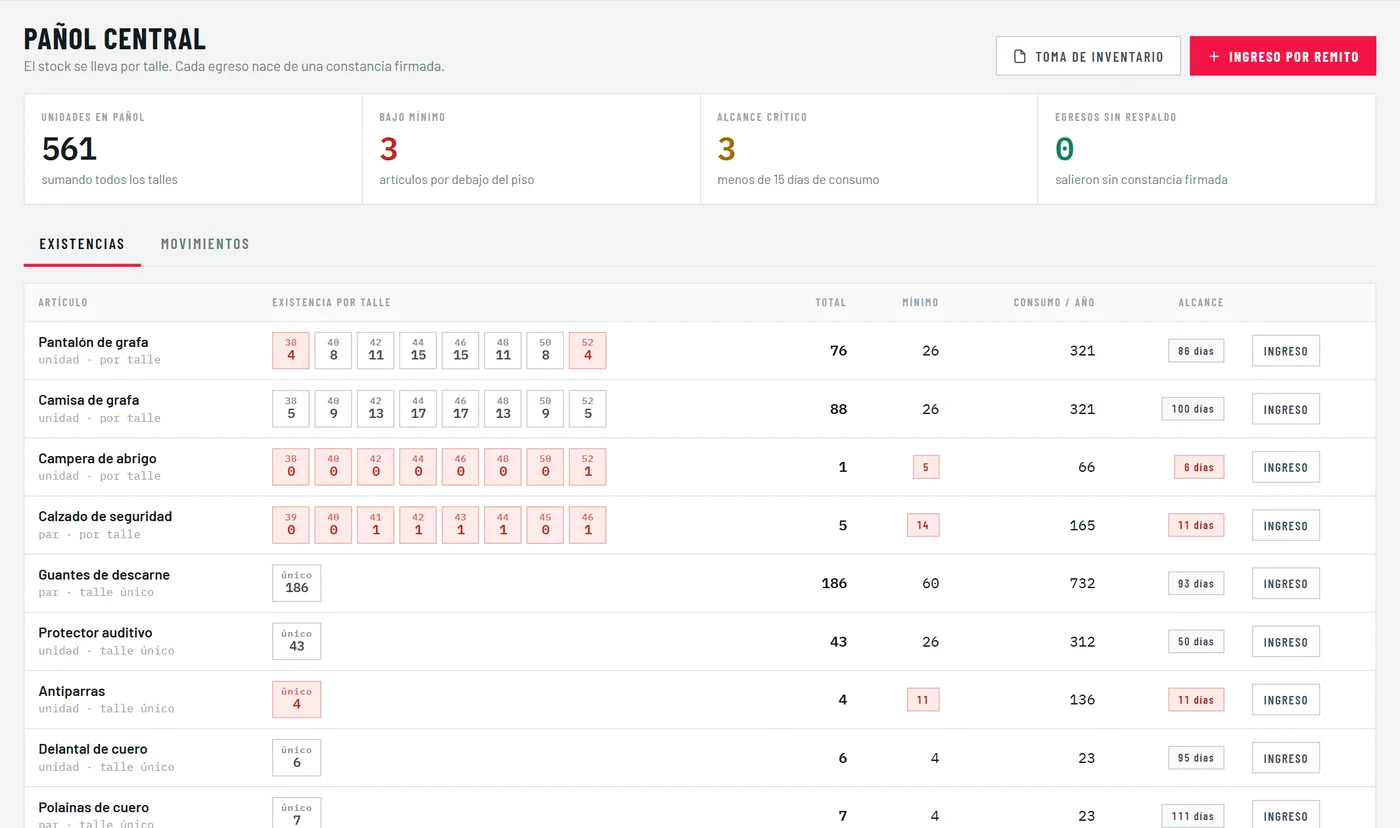1400x828 pixels.
Task: Switch to the Movimientos tab
Action: pos(205,244)
